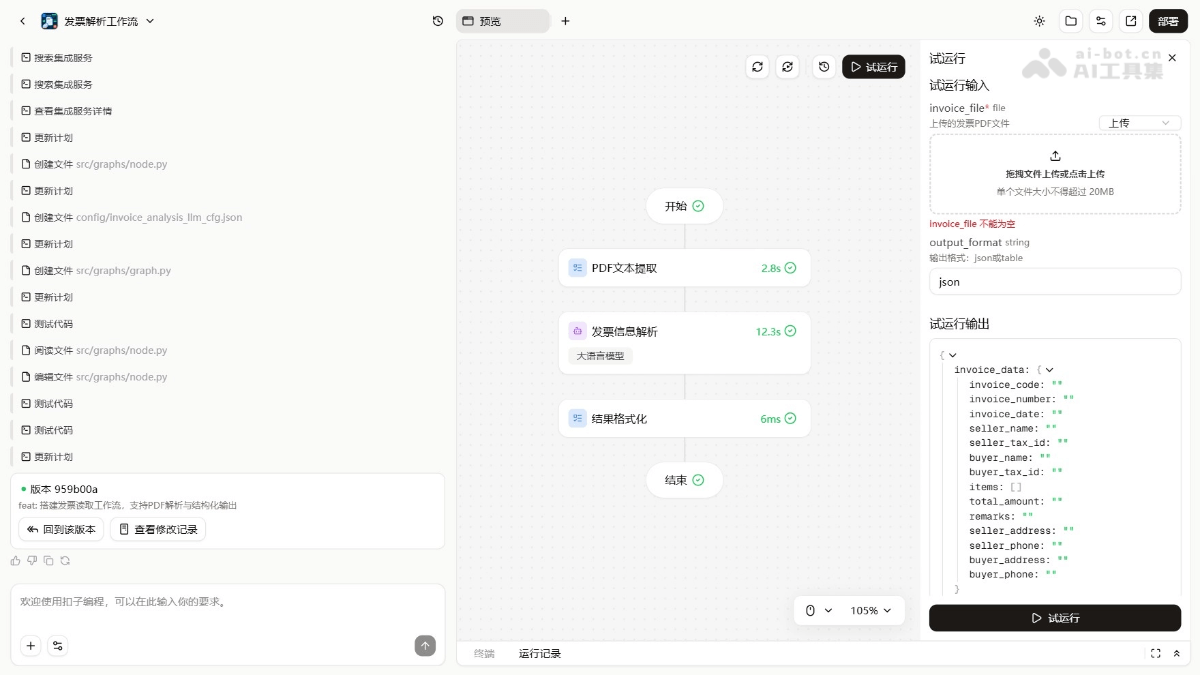Click the 部署 deploy button
The image size is (1200, 675).
pyautogui.click(x=1168, y=20)
